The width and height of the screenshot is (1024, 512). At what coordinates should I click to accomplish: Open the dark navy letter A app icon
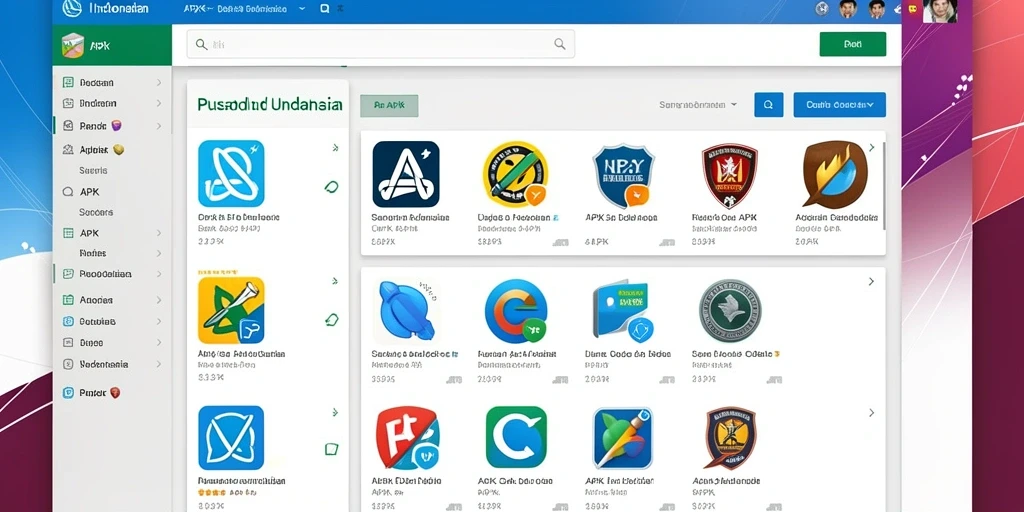coord(406,174)
